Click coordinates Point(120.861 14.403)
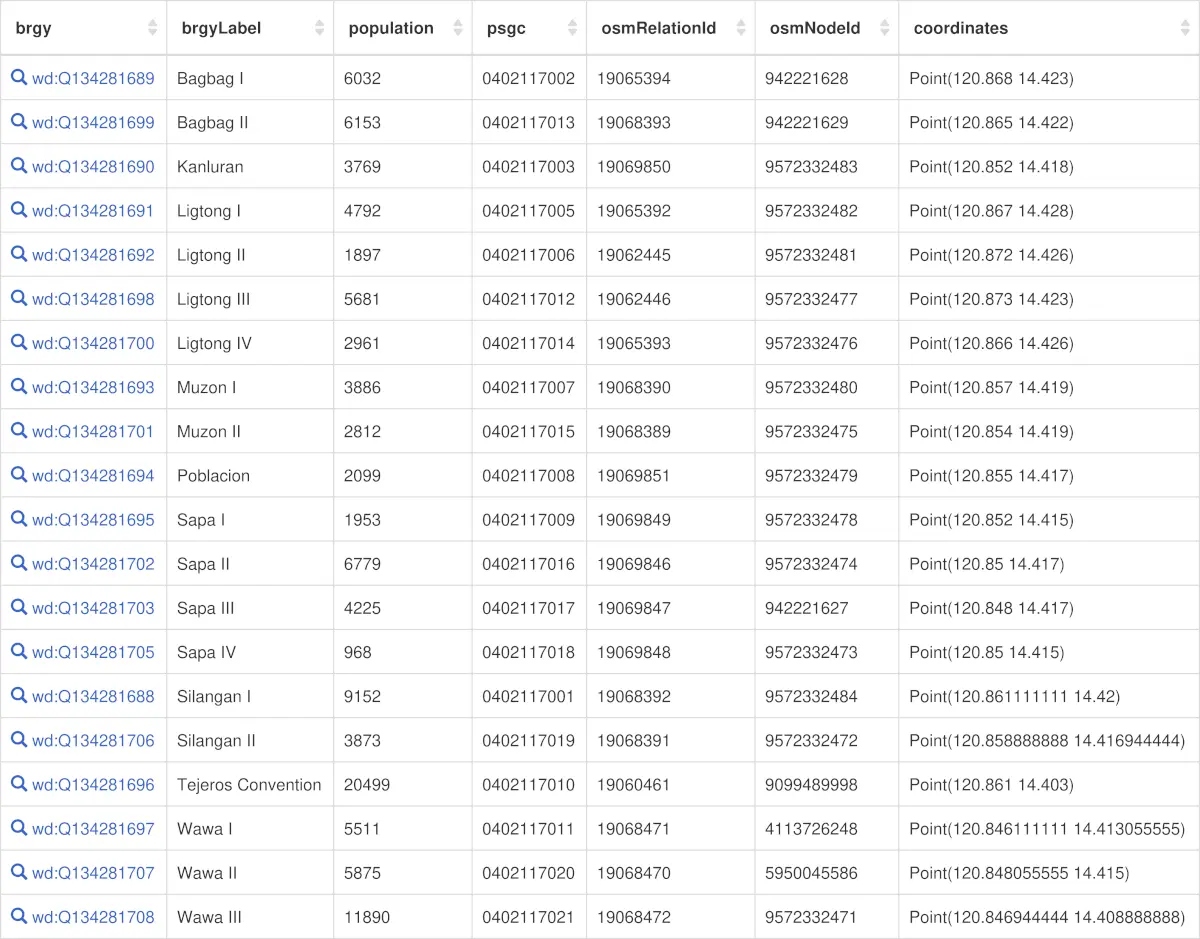This screenshot has width=1200, height=939. 991,784
